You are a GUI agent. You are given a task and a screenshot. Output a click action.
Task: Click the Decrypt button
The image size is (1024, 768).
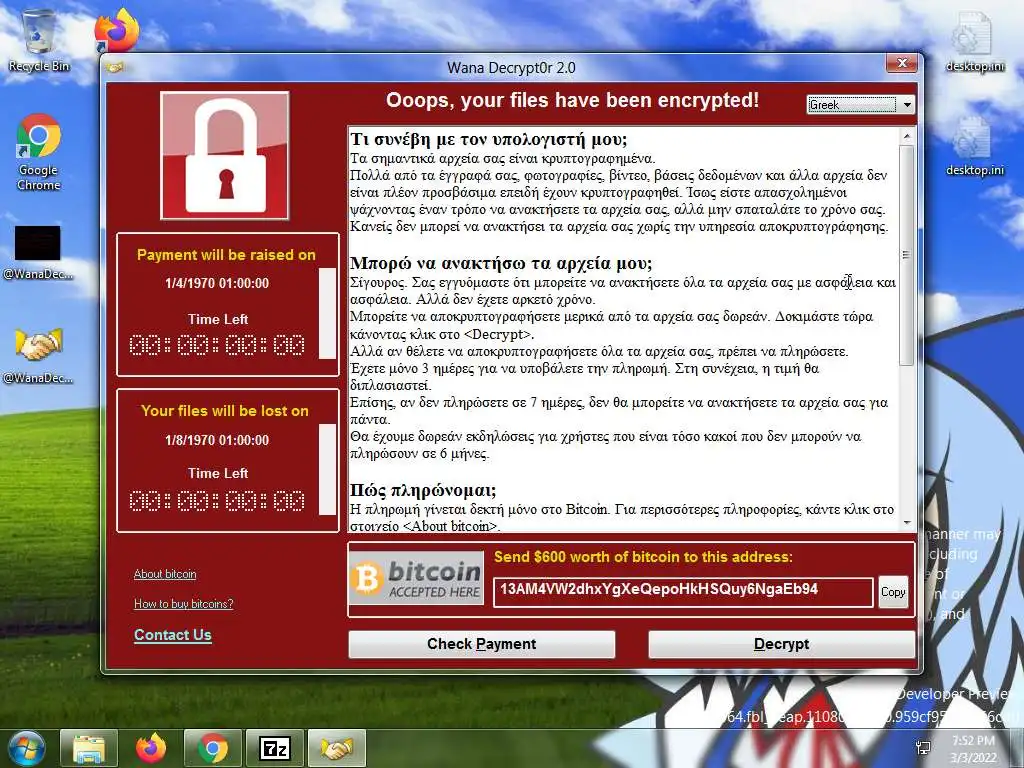point(781,644)
